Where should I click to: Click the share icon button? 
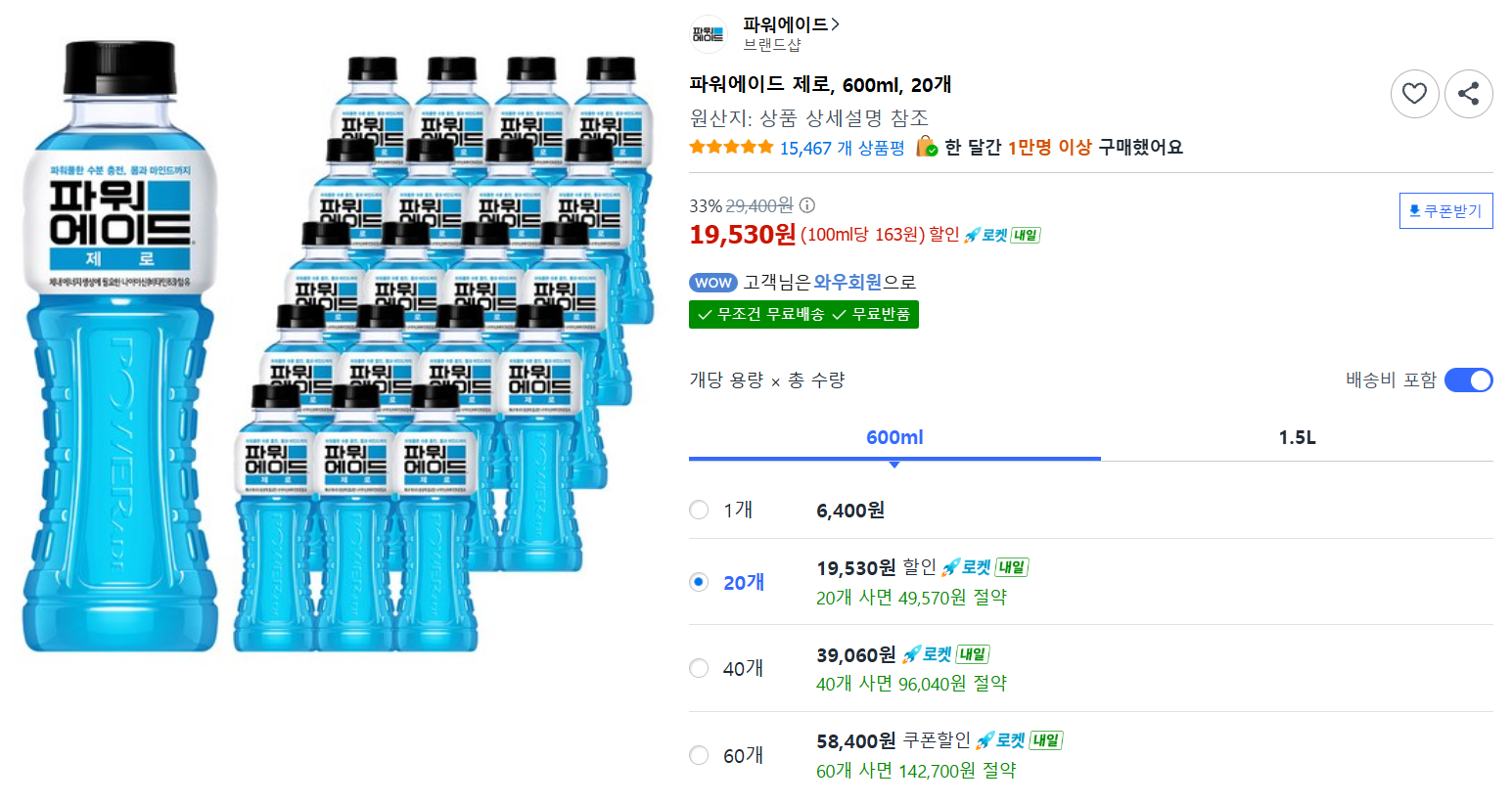[x=1468, y=94]
